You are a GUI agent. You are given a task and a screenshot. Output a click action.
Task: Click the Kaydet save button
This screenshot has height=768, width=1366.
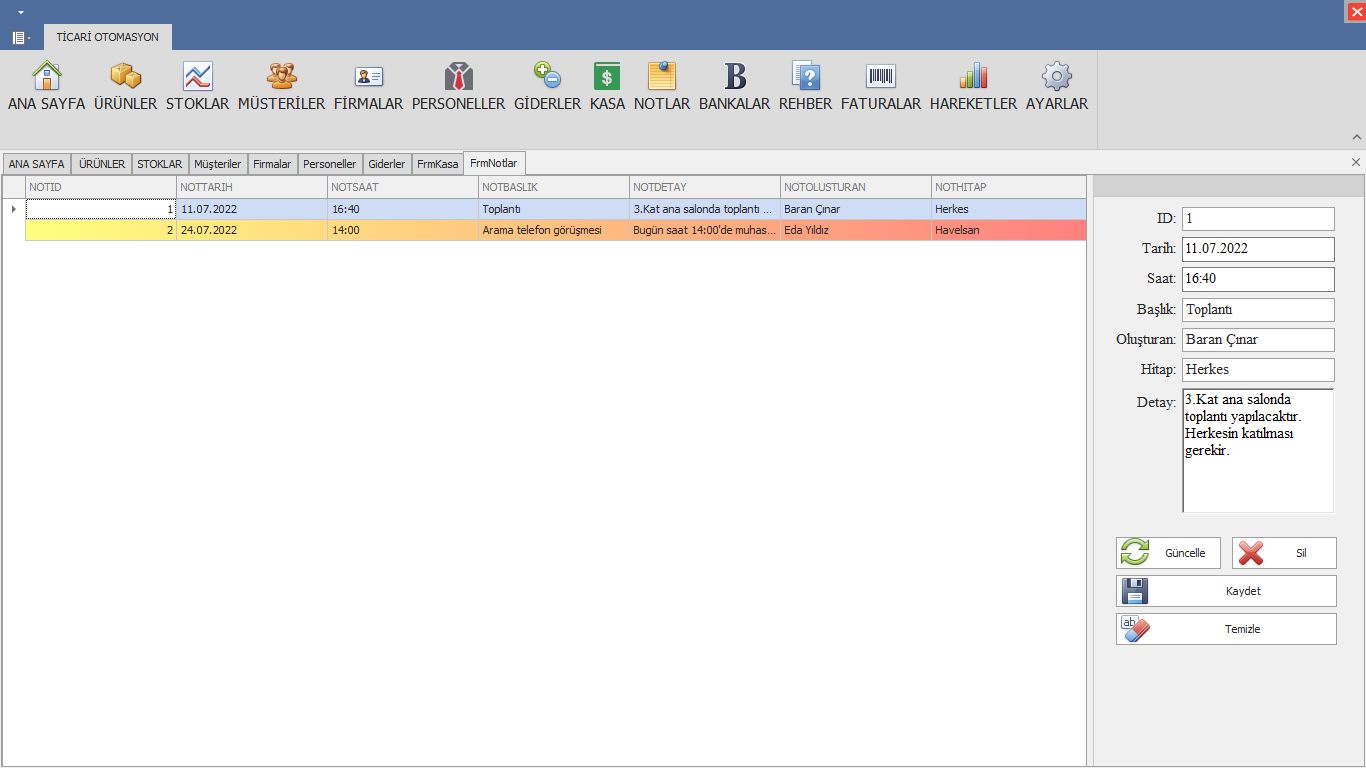[x=1226, y=591]
